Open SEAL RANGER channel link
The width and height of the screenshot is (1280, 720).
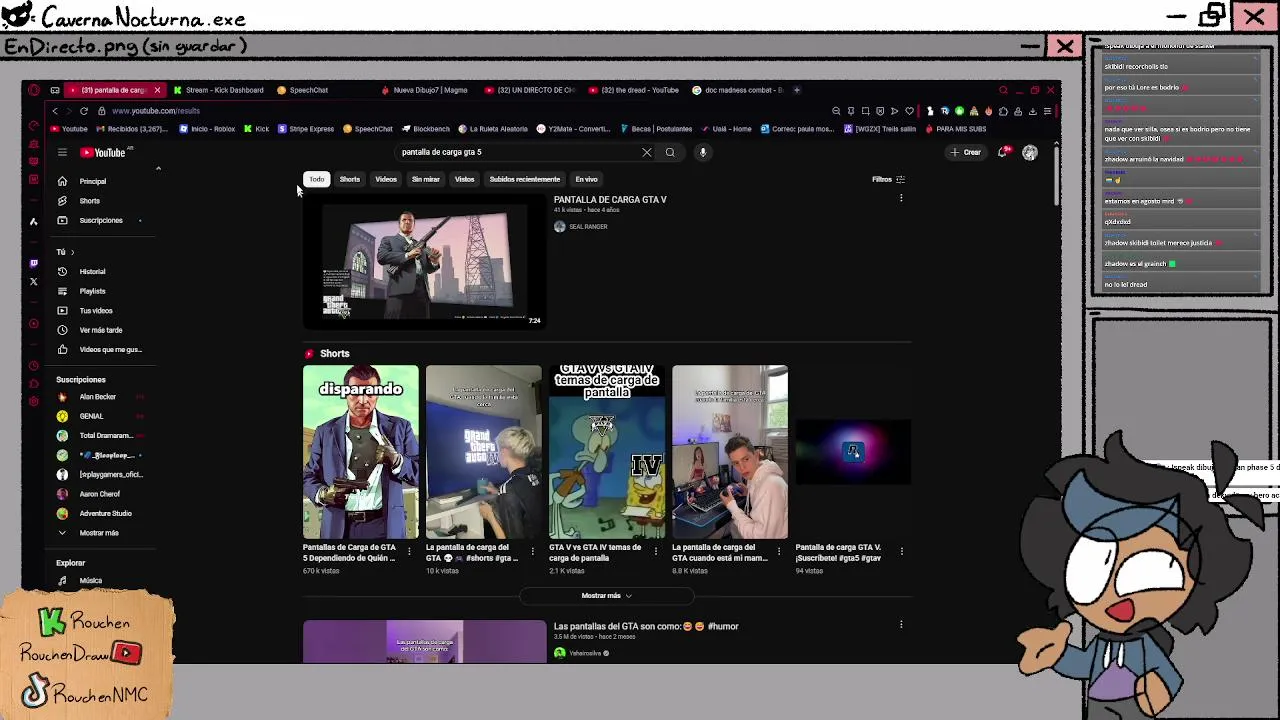click(x=587, y=227)
